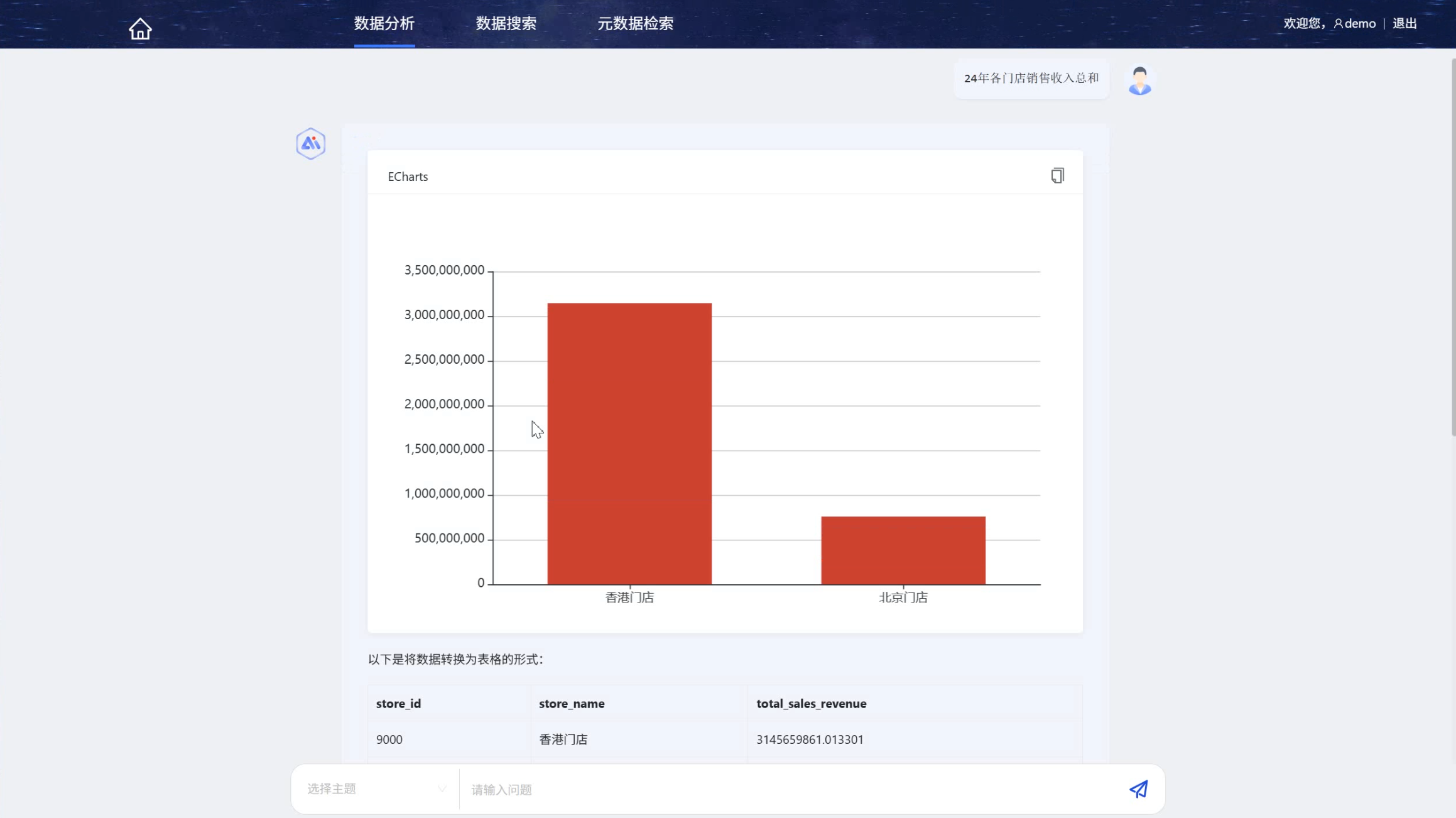Click the 退出 logout link

pyautogui.click(x=1404, y=24)
